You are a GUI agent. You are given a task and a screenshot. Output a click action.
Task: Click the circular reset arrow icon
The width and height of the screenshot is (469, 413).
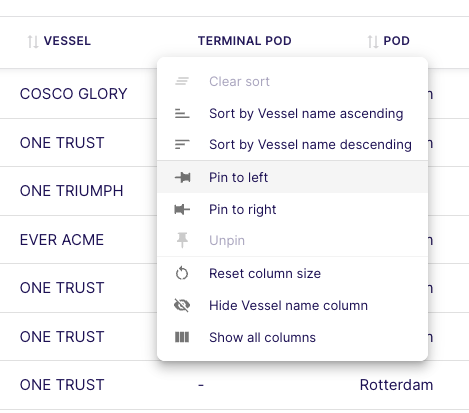coord(182,273)
